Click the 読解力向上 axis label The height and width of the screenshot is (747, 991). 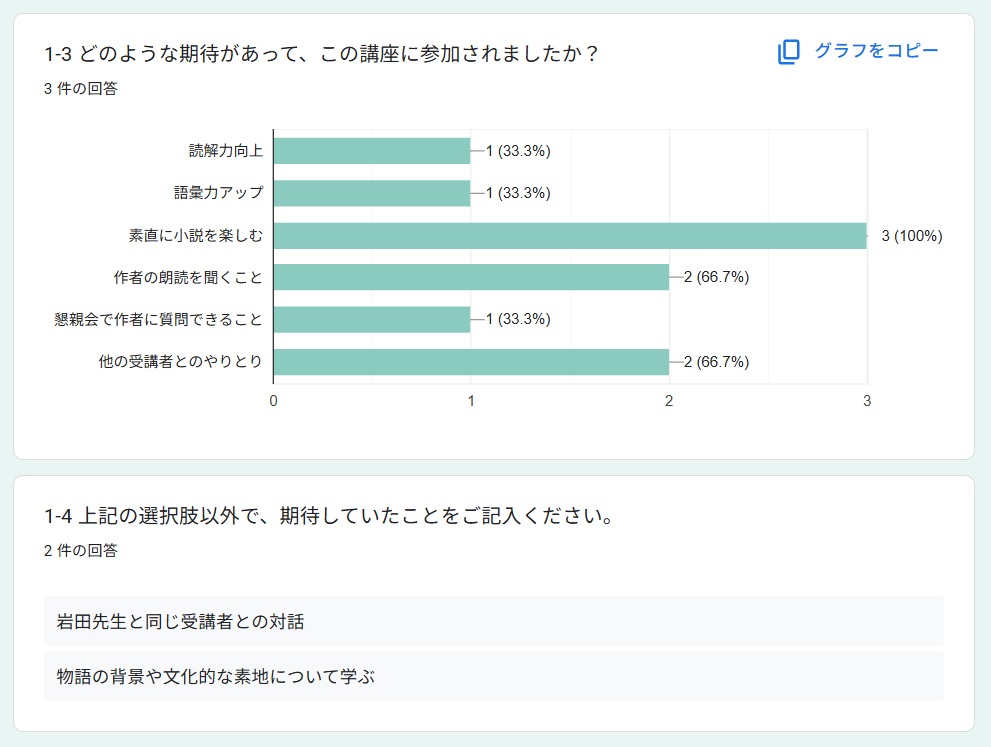point(225,151)
